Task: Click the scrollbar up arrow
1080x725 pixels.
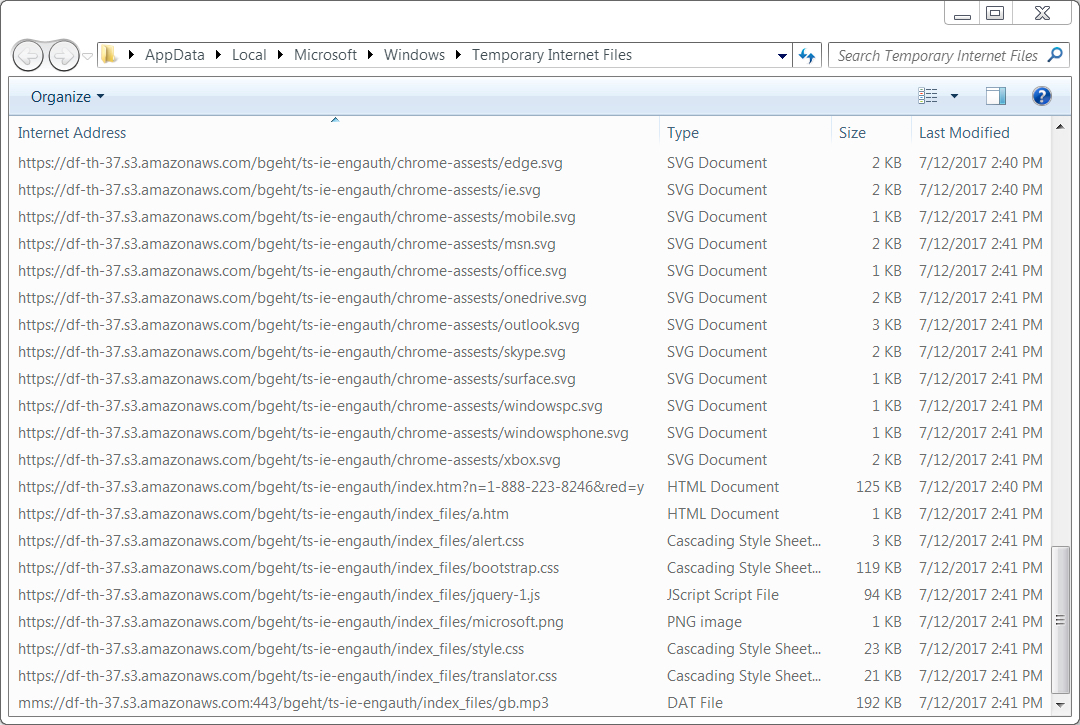Action: (1061, 127)
